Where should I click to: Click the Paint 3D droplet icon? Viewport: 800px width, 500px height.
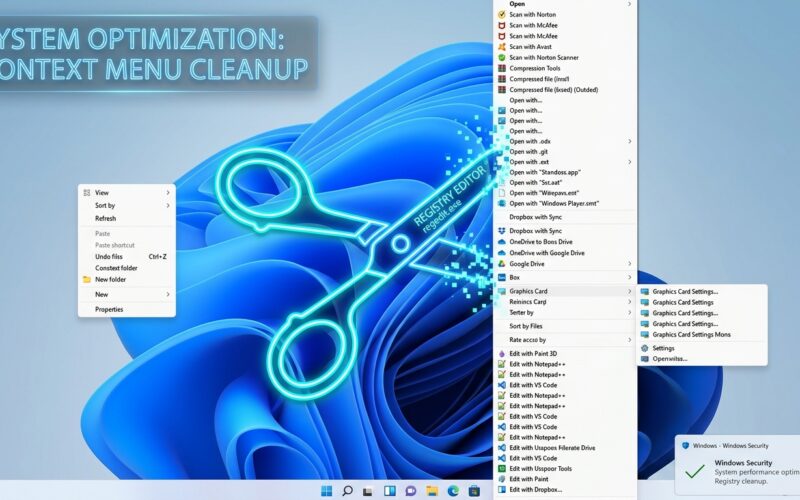[x=502, y=353]
